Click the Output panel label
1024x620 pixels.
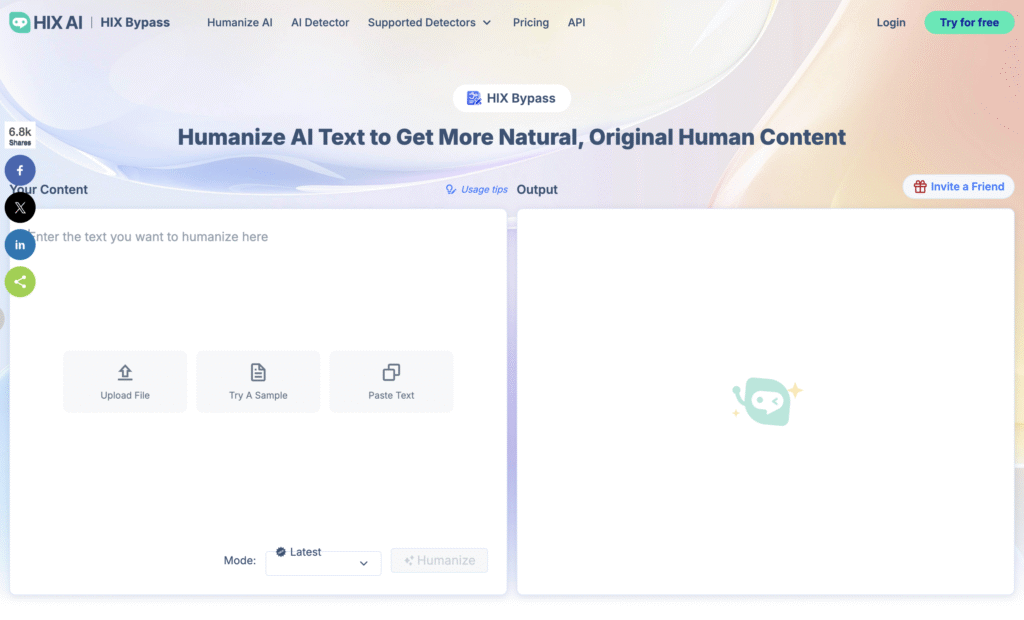pyautogui.click(x=537, y=189)
